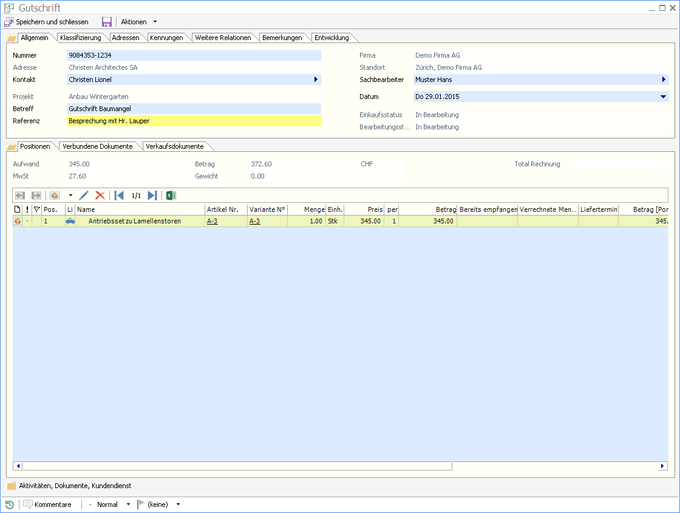
Task: Switch to the Adressen tab
Action: [x=126, y=38]
